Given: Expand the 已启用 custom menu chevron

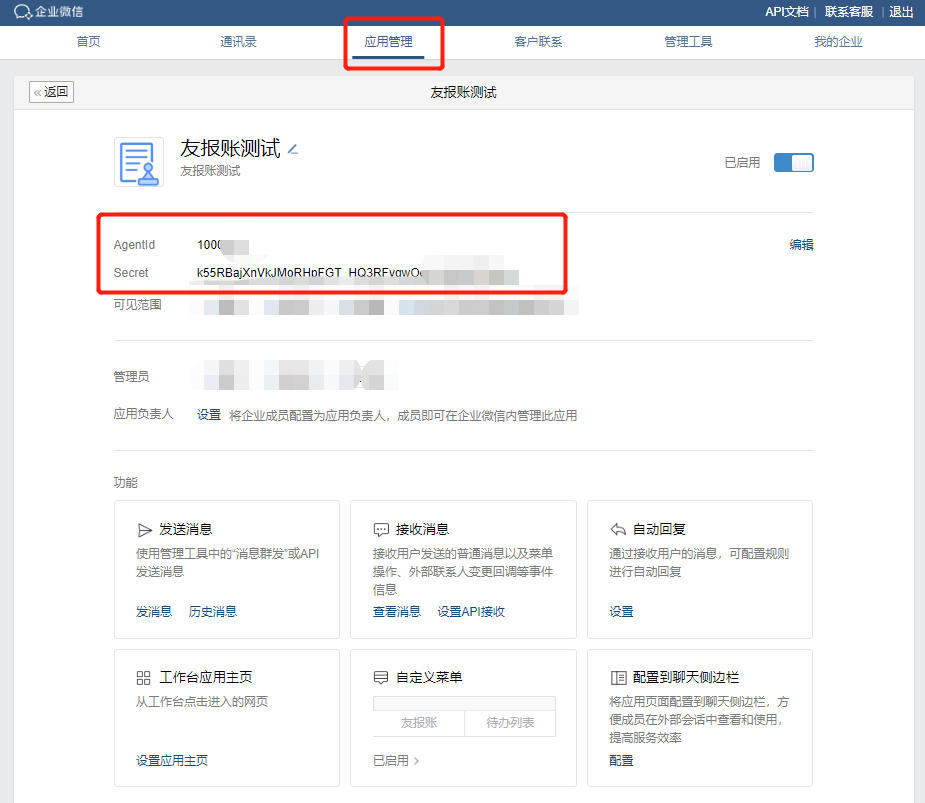Looking at the screenshot, I should coord(416,761).
